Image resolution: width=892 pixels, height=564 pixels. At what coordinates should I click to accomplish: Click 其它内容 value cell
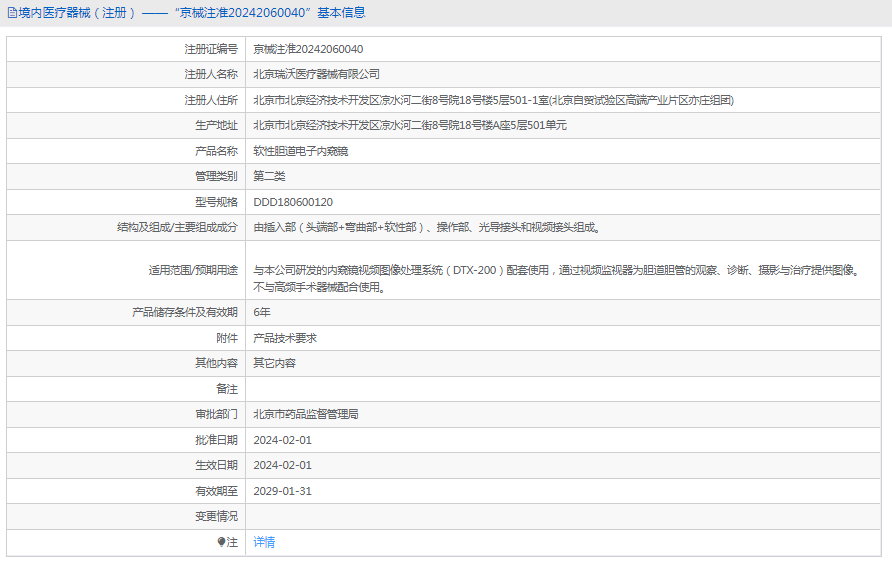274,363
